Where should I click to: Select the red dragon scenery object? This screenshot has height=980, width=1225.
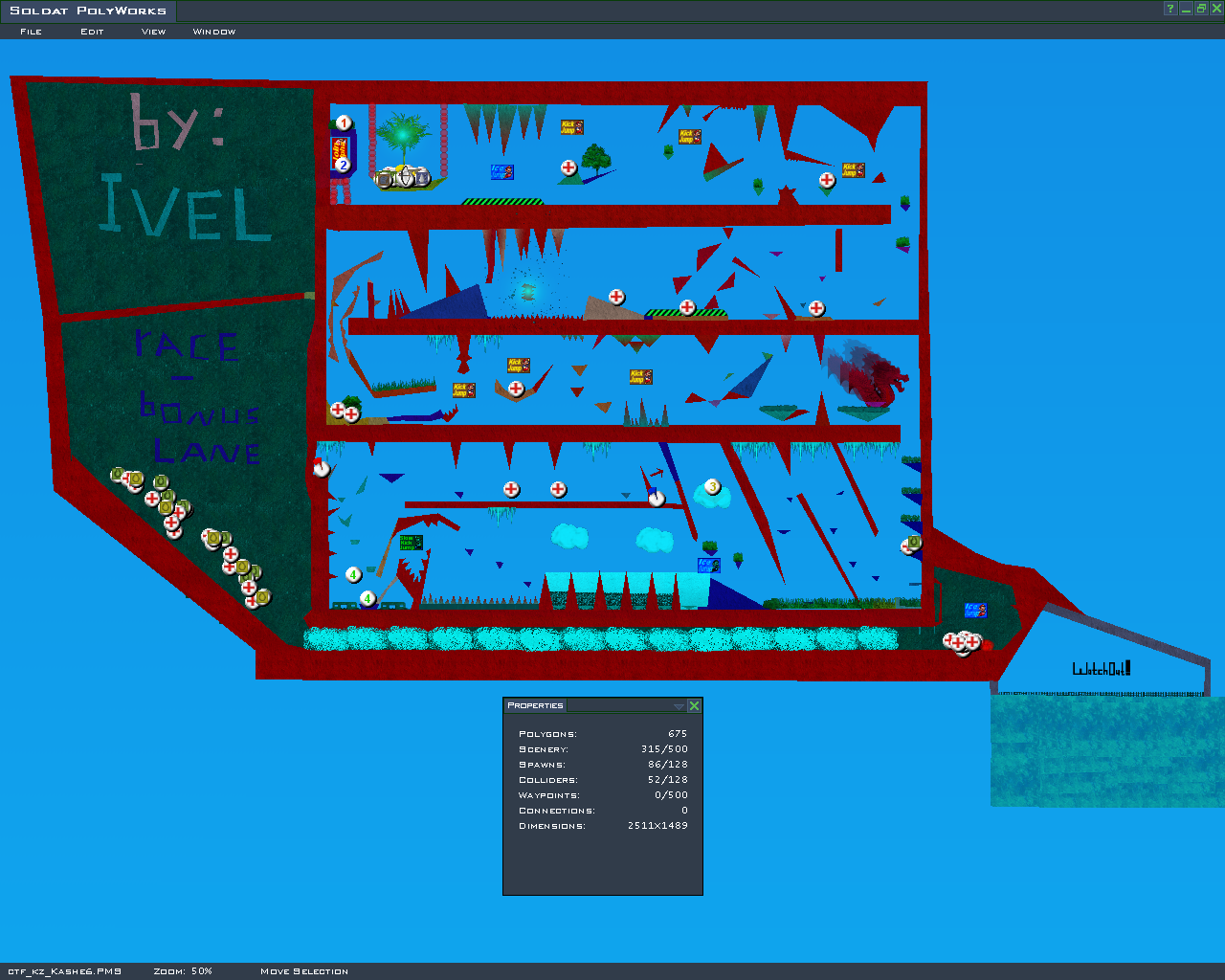(x=866, y=375)
